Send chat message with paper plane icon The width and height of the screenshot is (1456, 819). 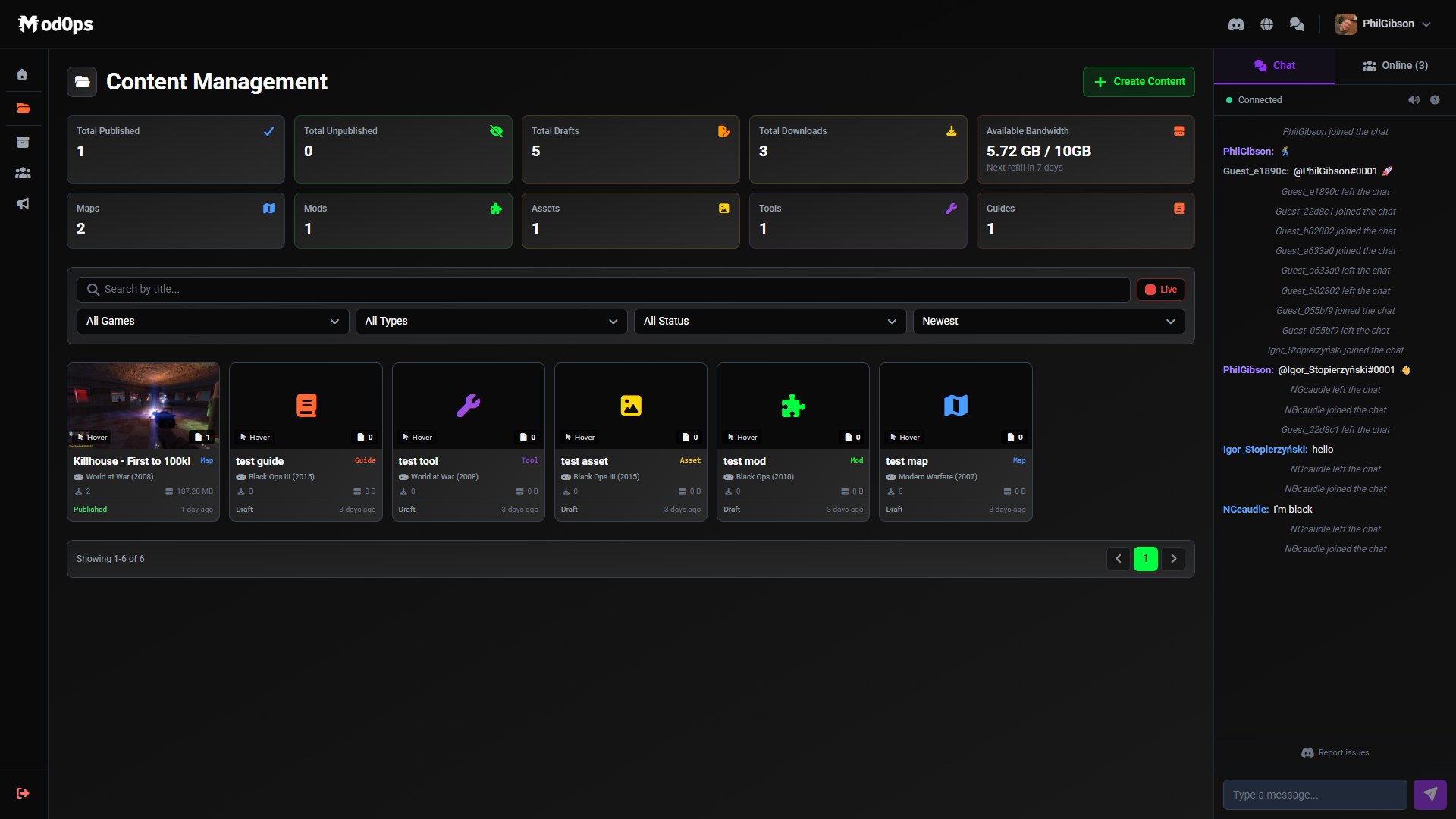[1429, 795]
